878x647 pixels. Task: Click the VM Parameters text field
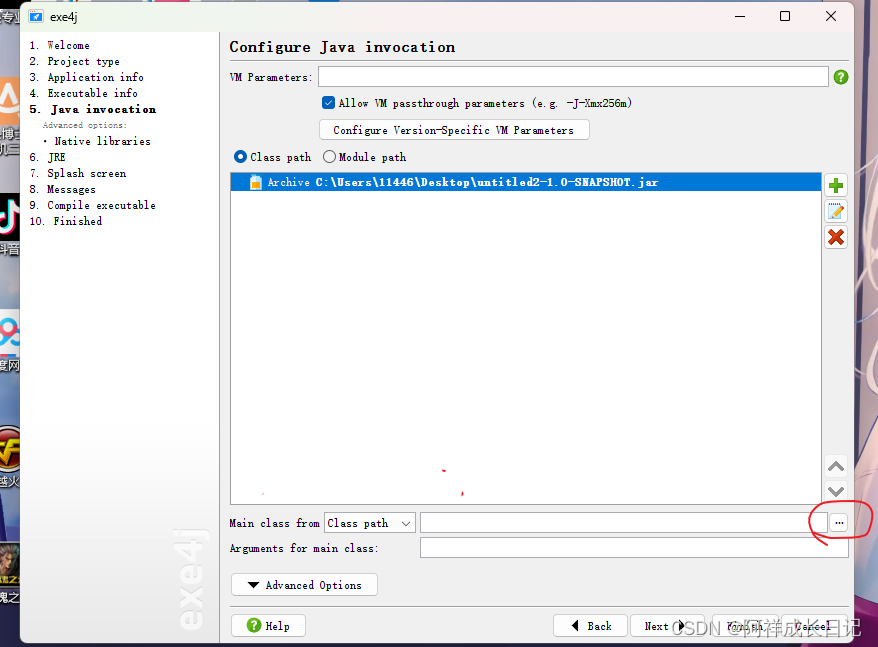(573, 77)
